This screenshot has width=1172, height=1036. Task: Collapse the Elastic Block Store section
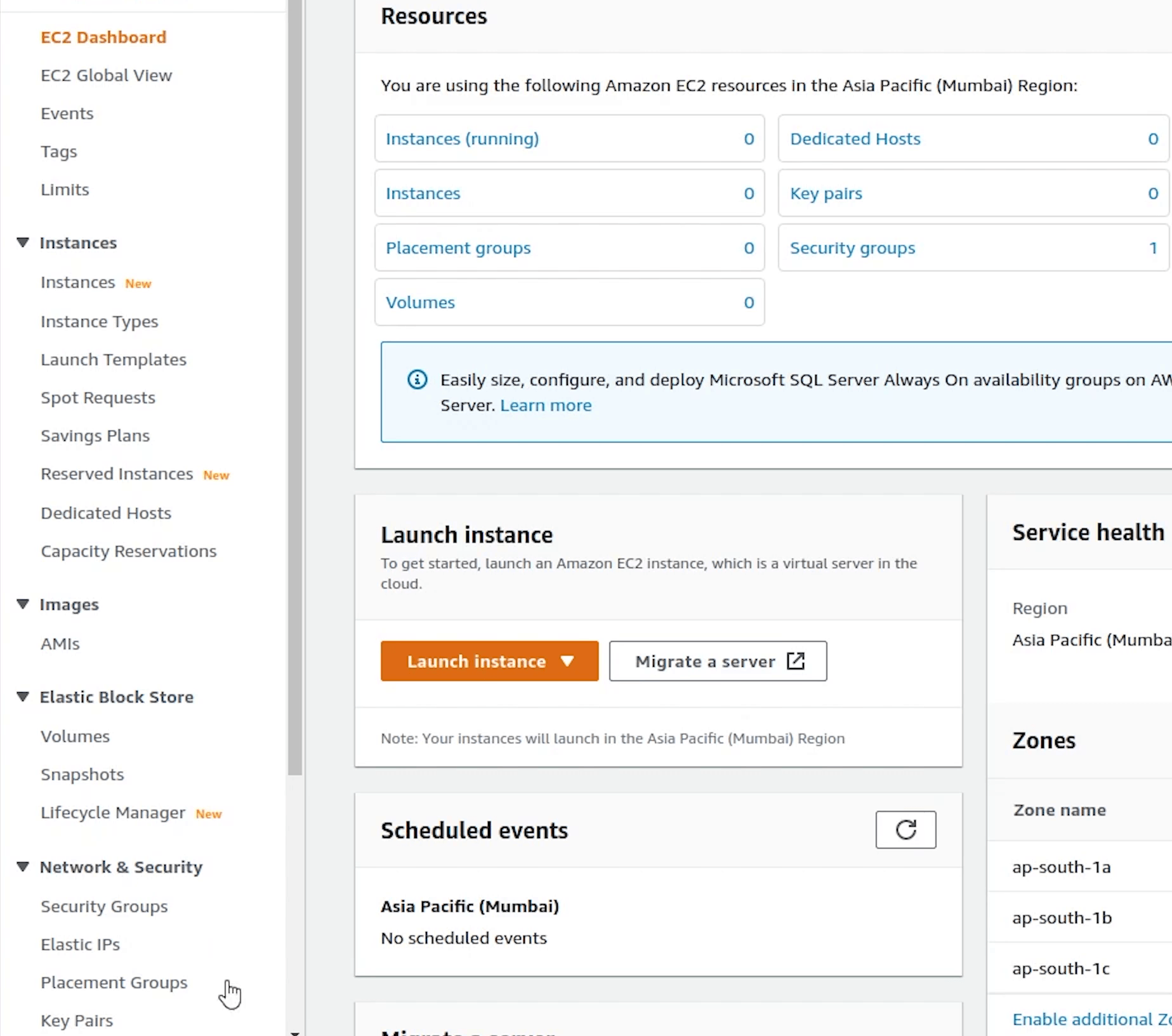(23, 697)
